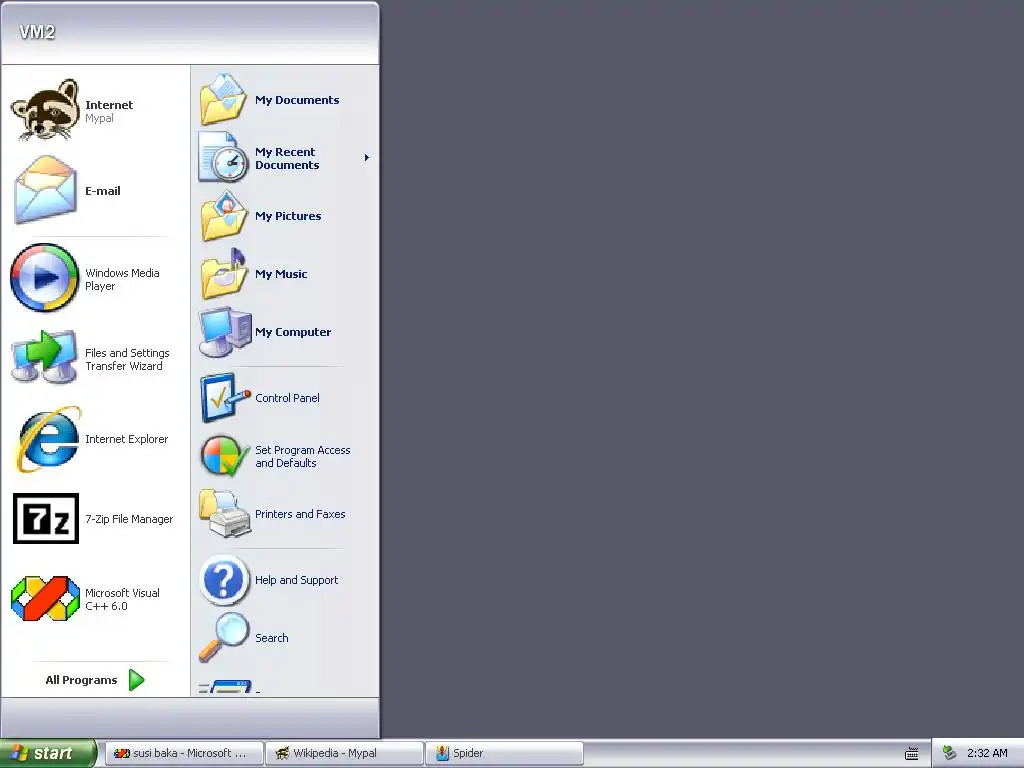Open Help and Support question icon
Viewport: 1024px width, 768px height.
224,580
